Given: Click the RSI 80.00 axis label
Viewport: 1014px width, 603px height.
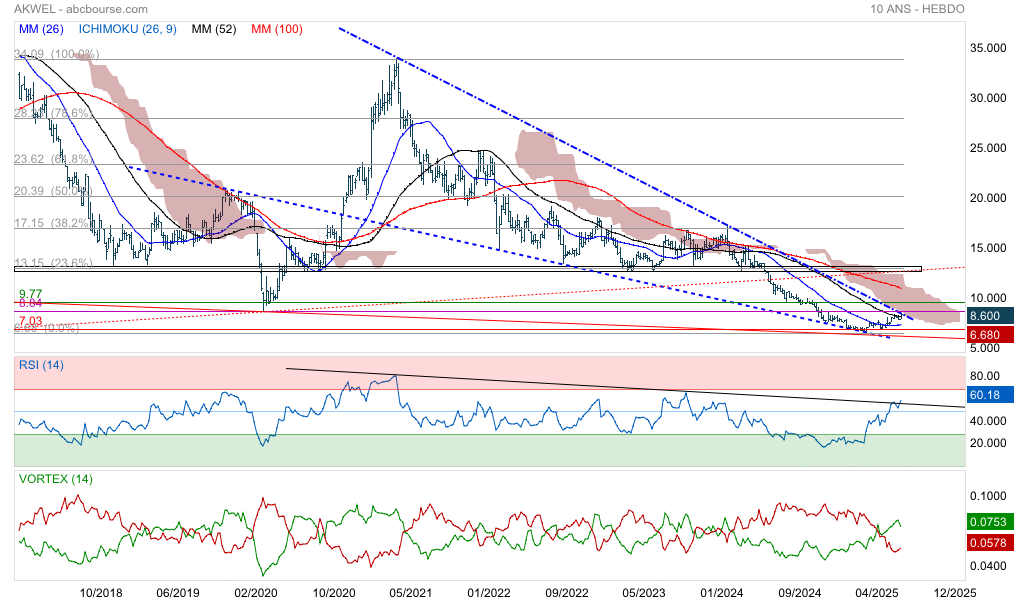Looking at the screenshot, I should pos(985,376).
